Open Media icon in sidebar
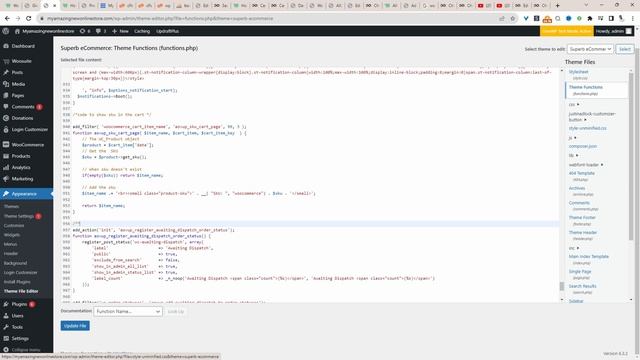640x360 pixels. pos(6,84)
